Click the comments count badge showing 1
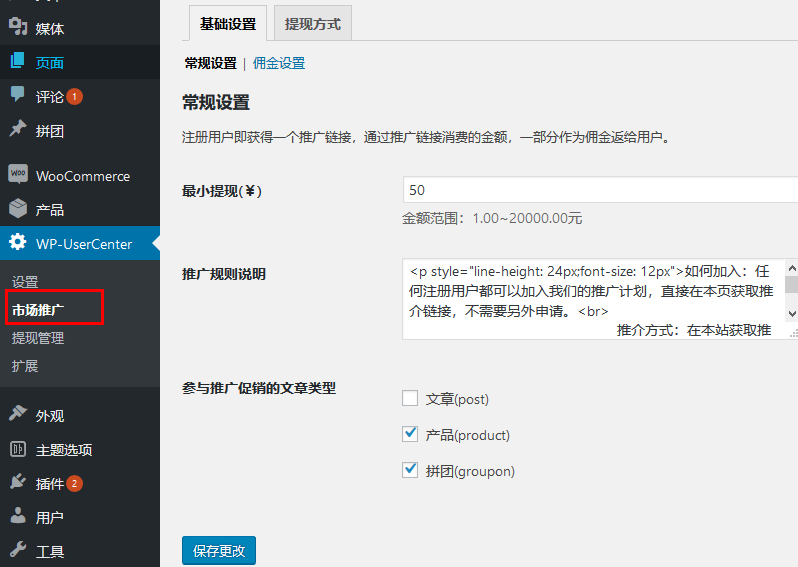Image resolution: width=798 pixels, height=567 pixels. click(x=74, y=96)
